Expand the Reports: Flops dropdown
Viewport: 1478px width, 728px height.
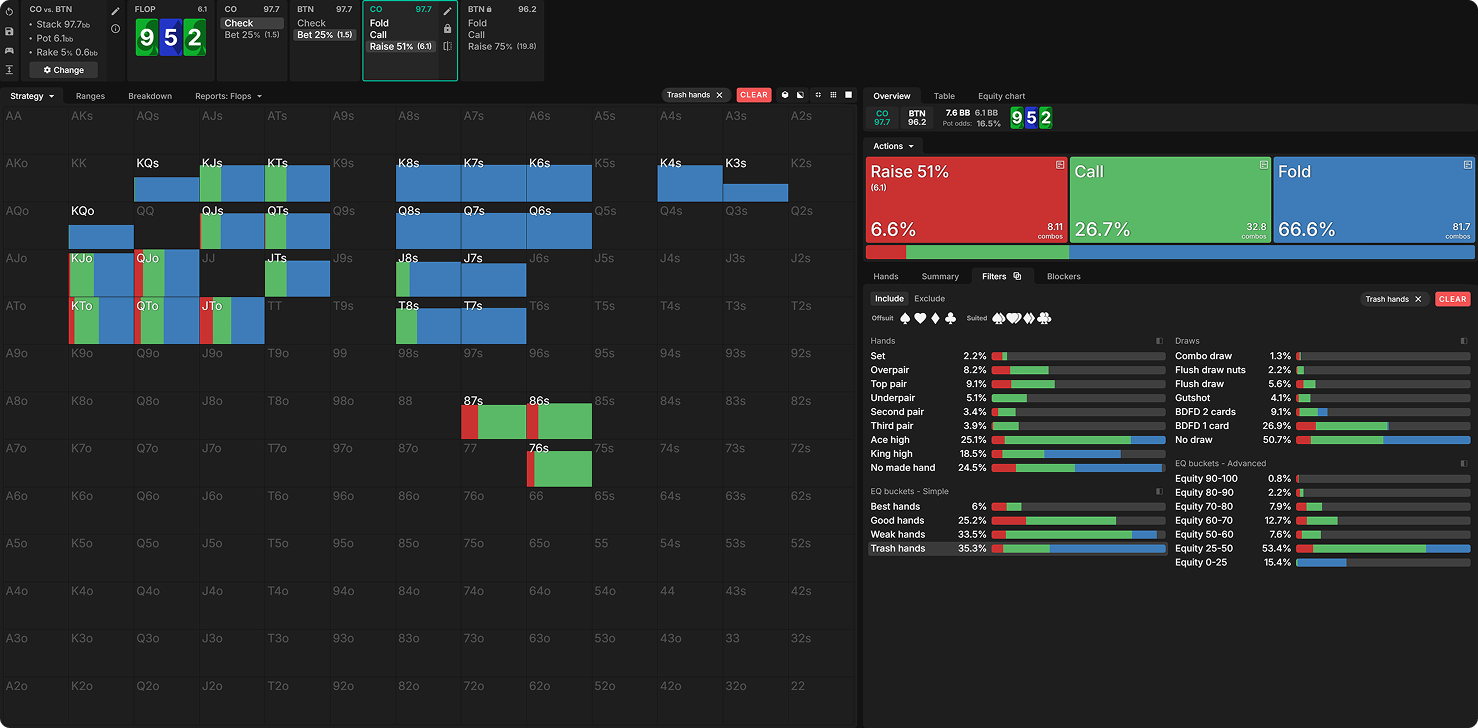click(x=228, y=96)
